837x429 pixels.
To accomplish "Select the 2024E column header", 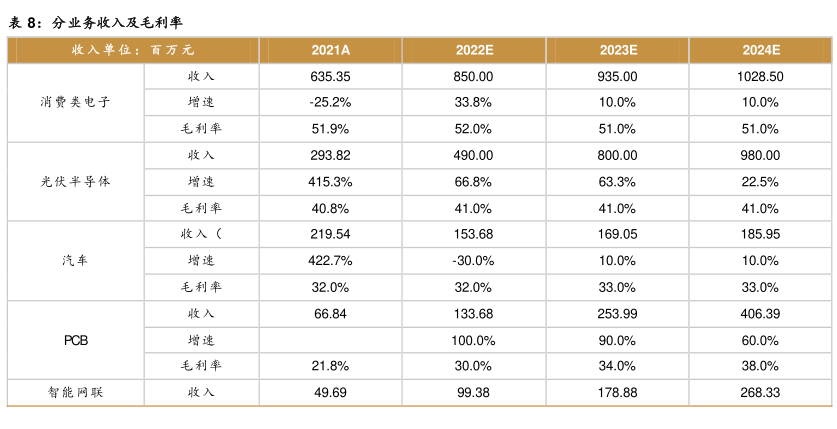I will coord(761,50).
